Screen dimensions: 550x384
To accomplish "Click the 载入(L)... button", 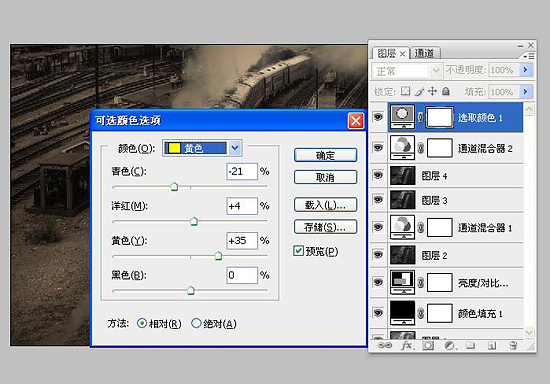I will [326, 205].
